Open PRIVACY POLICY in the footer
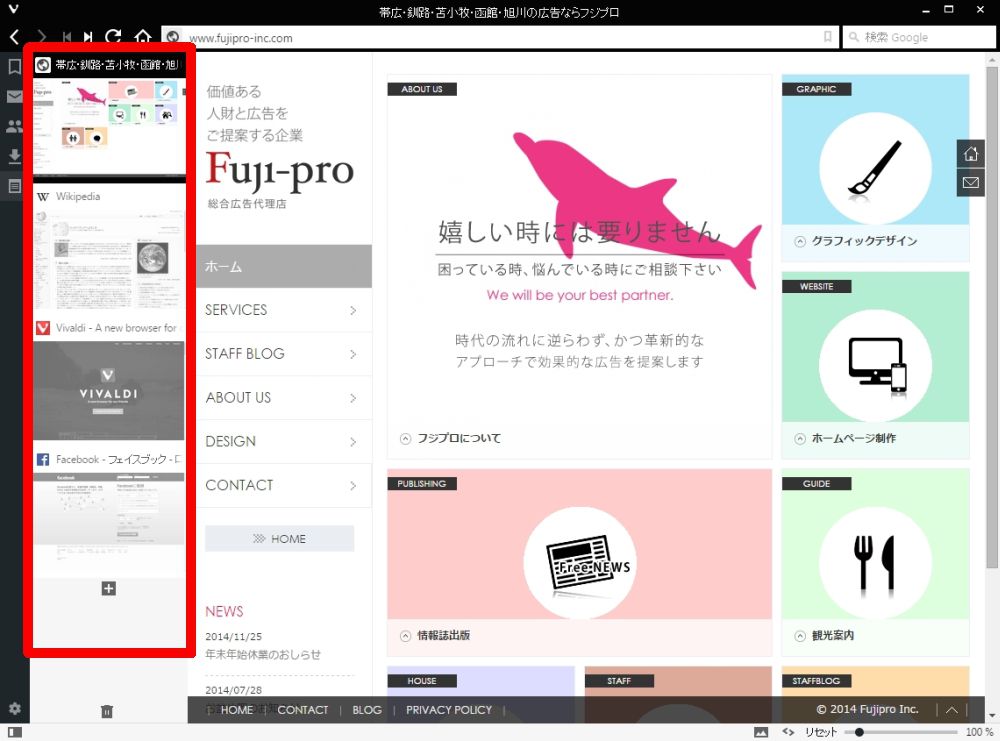The image size is (1000, 741). (x=449, y=710)
